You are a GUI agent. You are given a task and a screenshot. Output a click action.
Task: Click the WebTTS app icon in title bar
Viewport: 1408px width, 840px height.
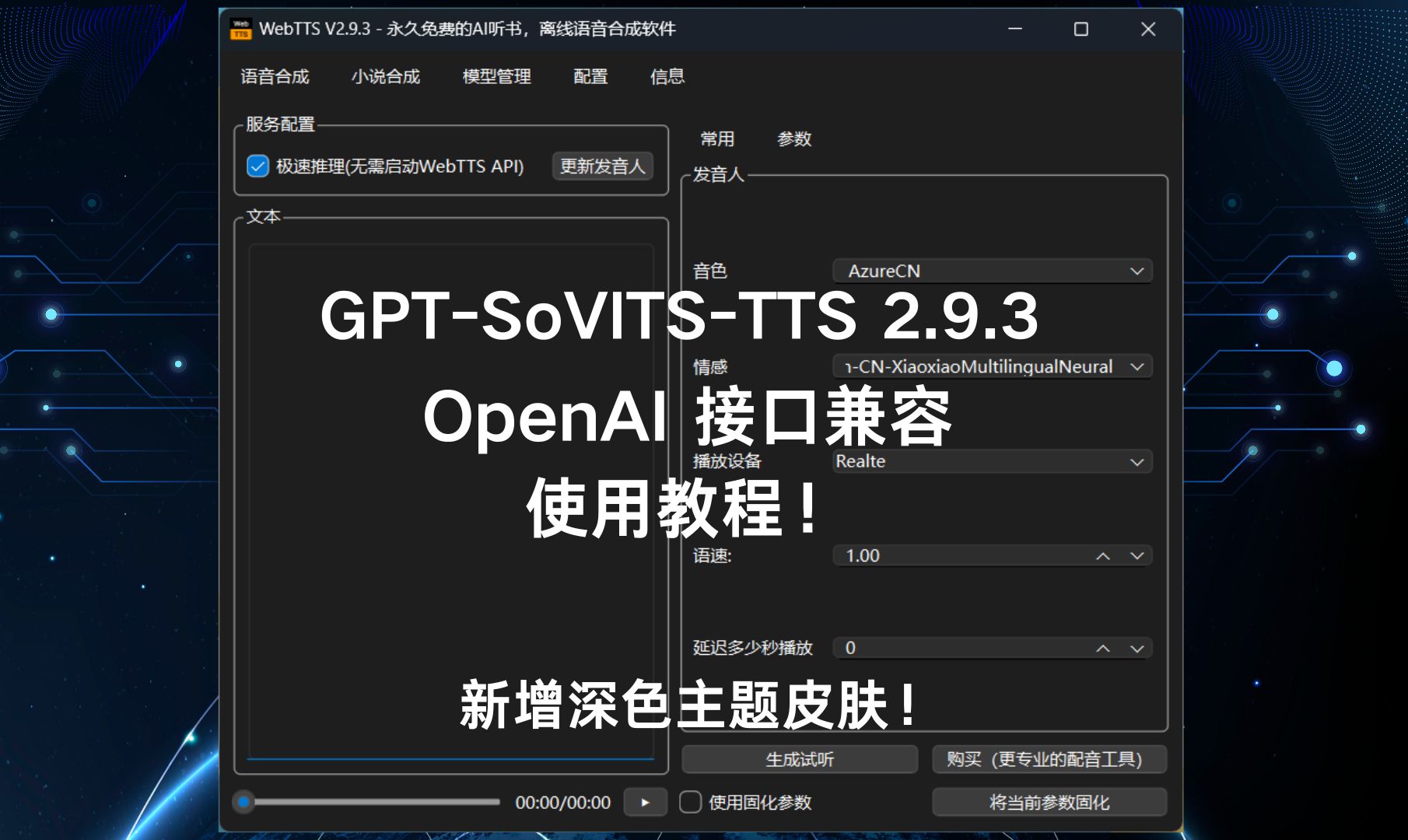pos(240,29)
